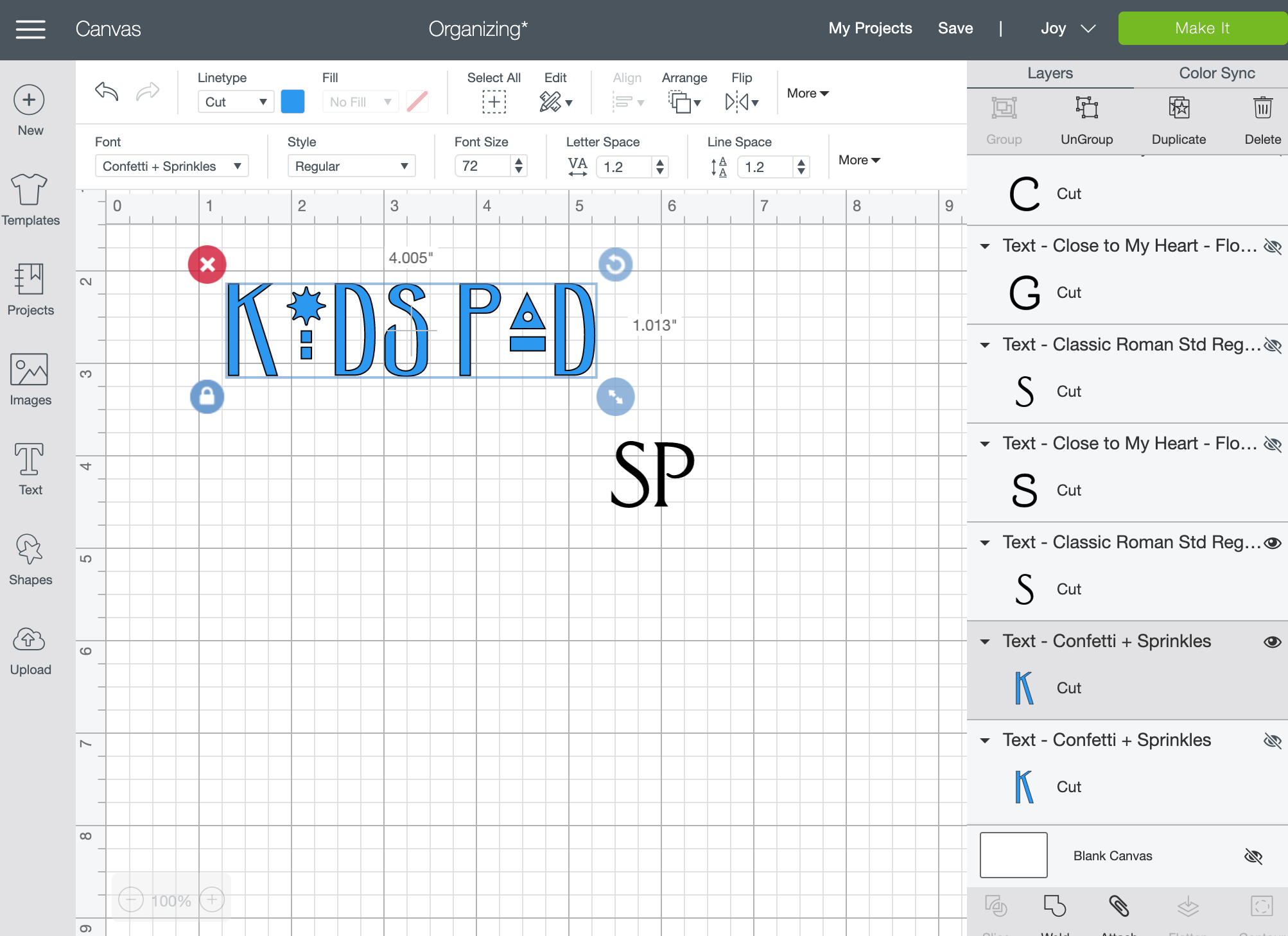Show the first Close to My Heart layer

pyautogui.click(x=1272, y=247)
